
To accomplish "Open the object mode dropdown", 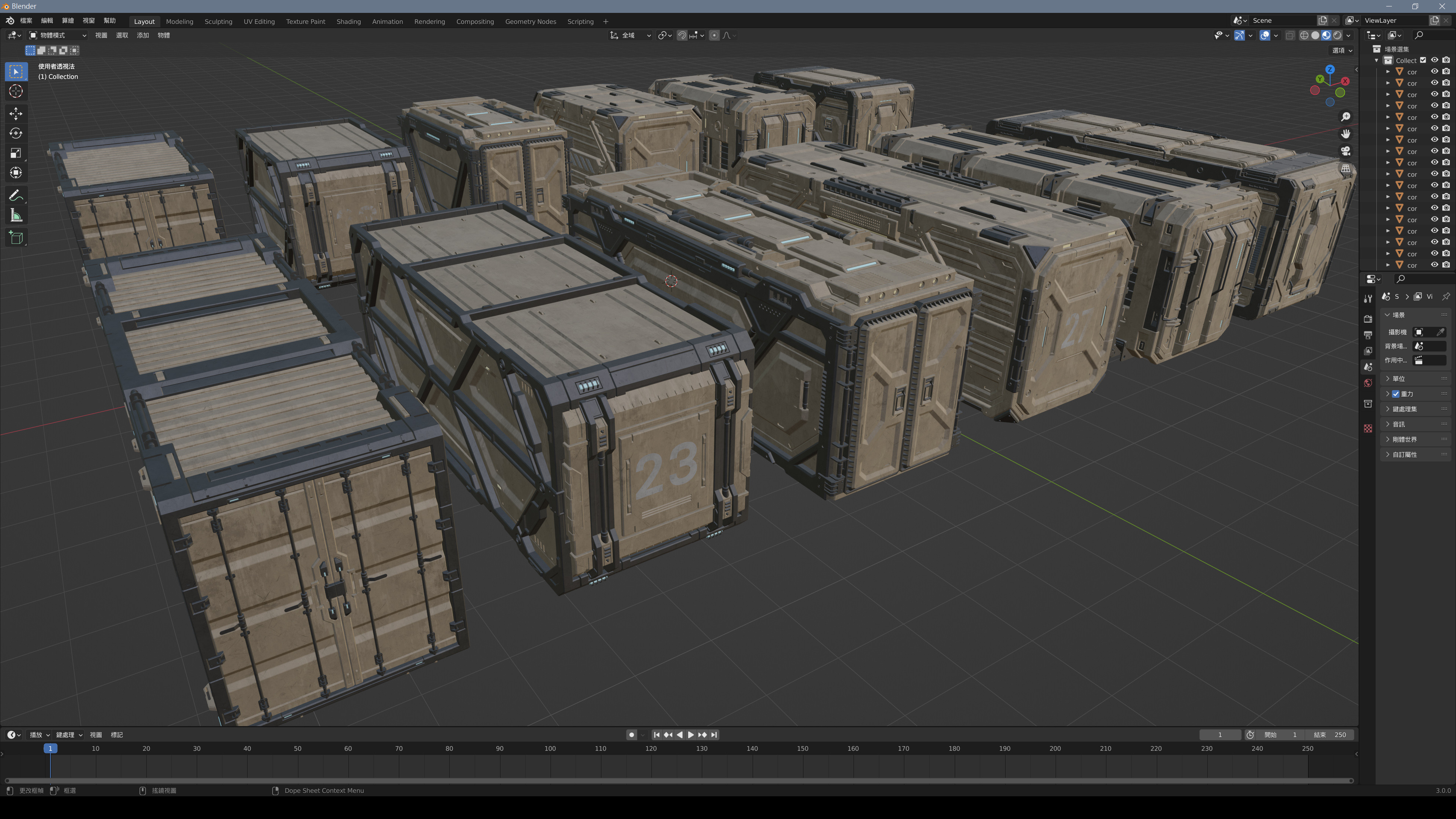I will [x=60, y=35].
